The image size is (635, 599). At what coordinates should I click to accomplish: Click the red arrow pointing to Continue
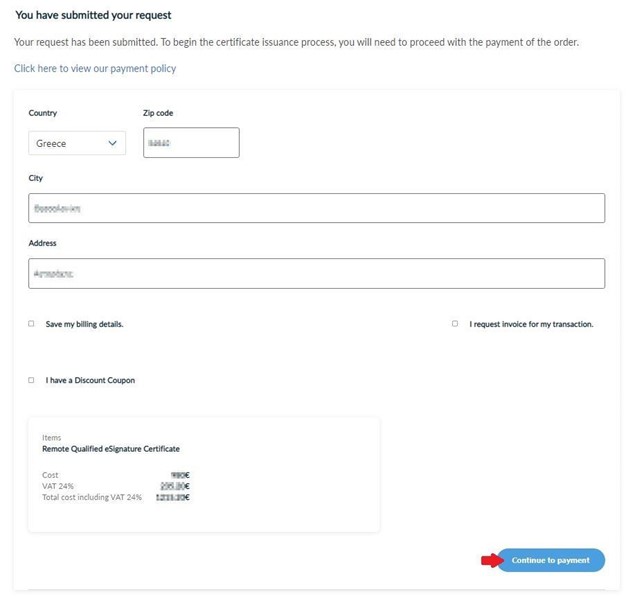tap(489, 561)
